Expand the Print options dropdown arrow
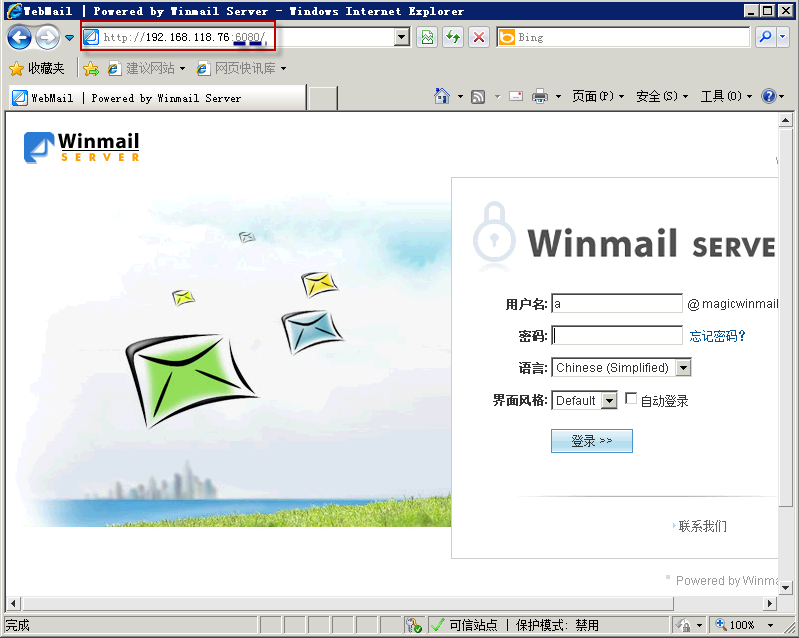799x638 pixels. tap(558, 96)
